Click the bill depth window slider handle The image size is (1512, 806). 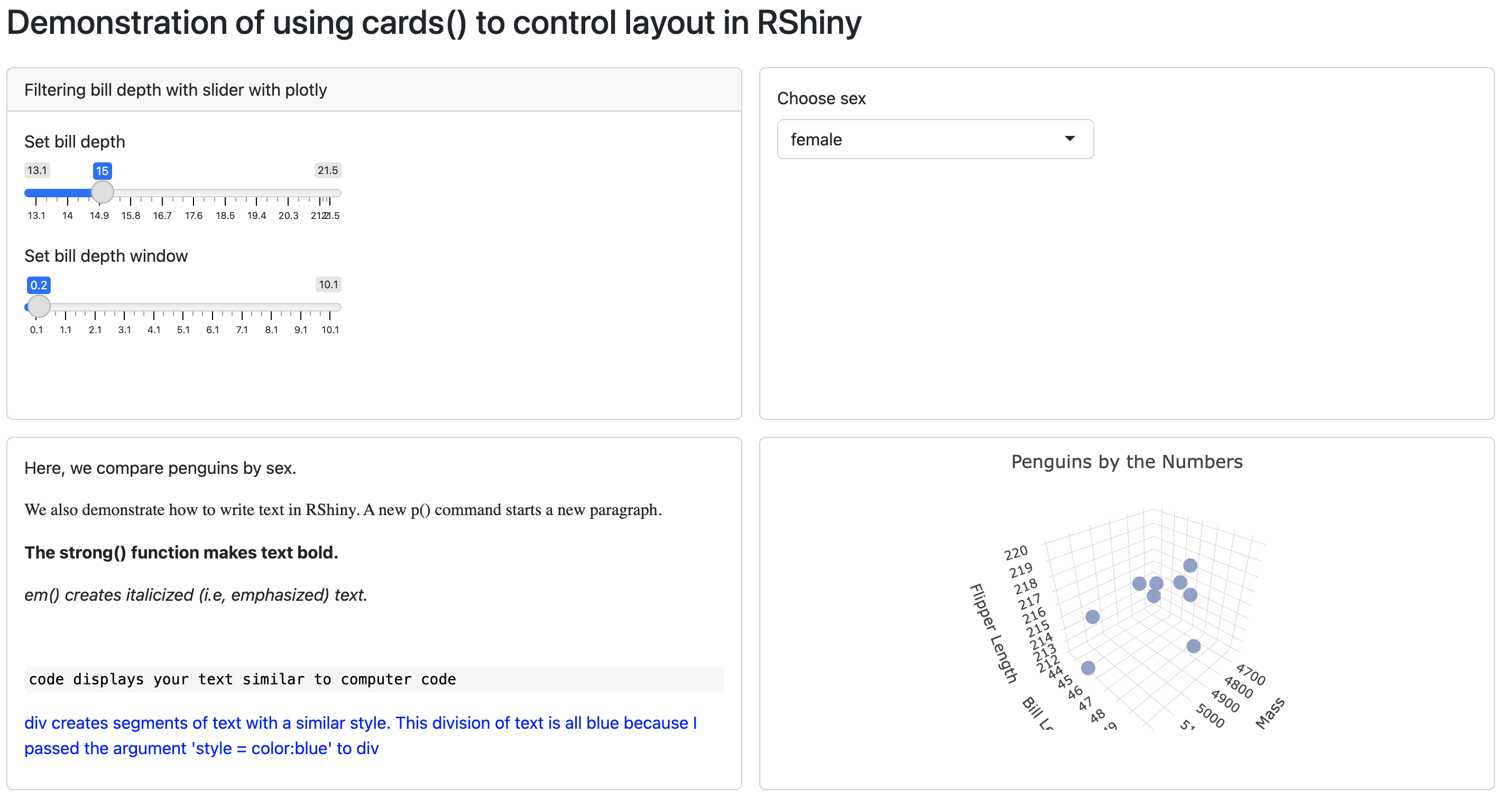[39, 306]
